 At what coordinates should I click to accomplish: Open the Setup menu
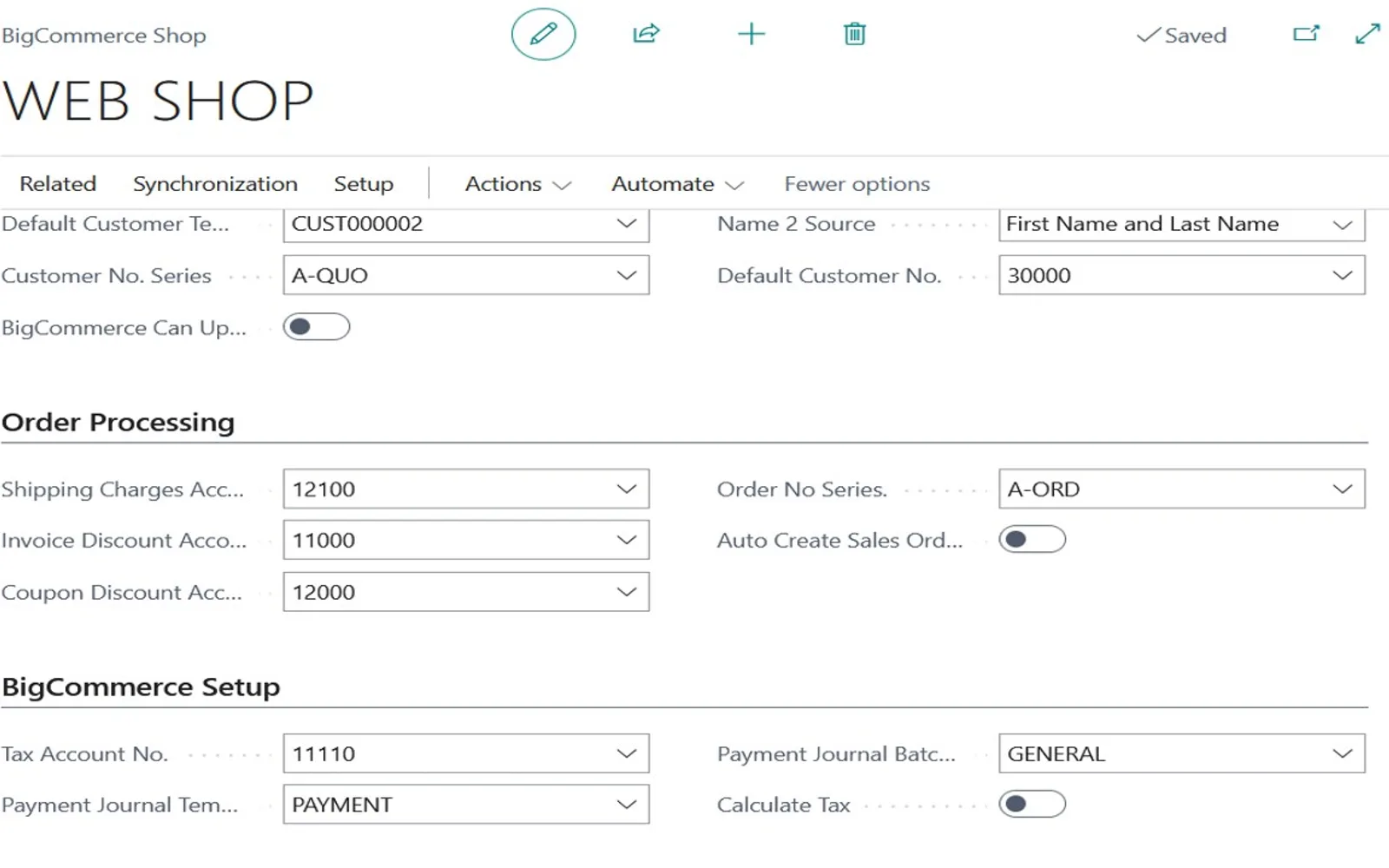coord(364,184)
